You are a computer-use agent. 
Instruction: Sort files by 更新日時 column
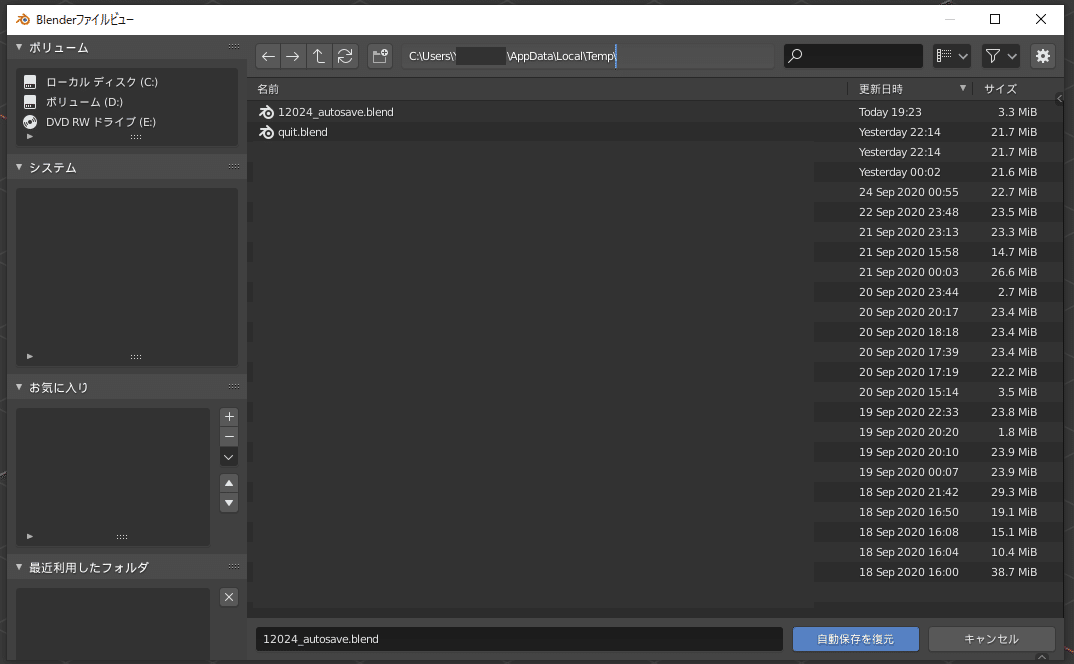[x=881, y=89]
